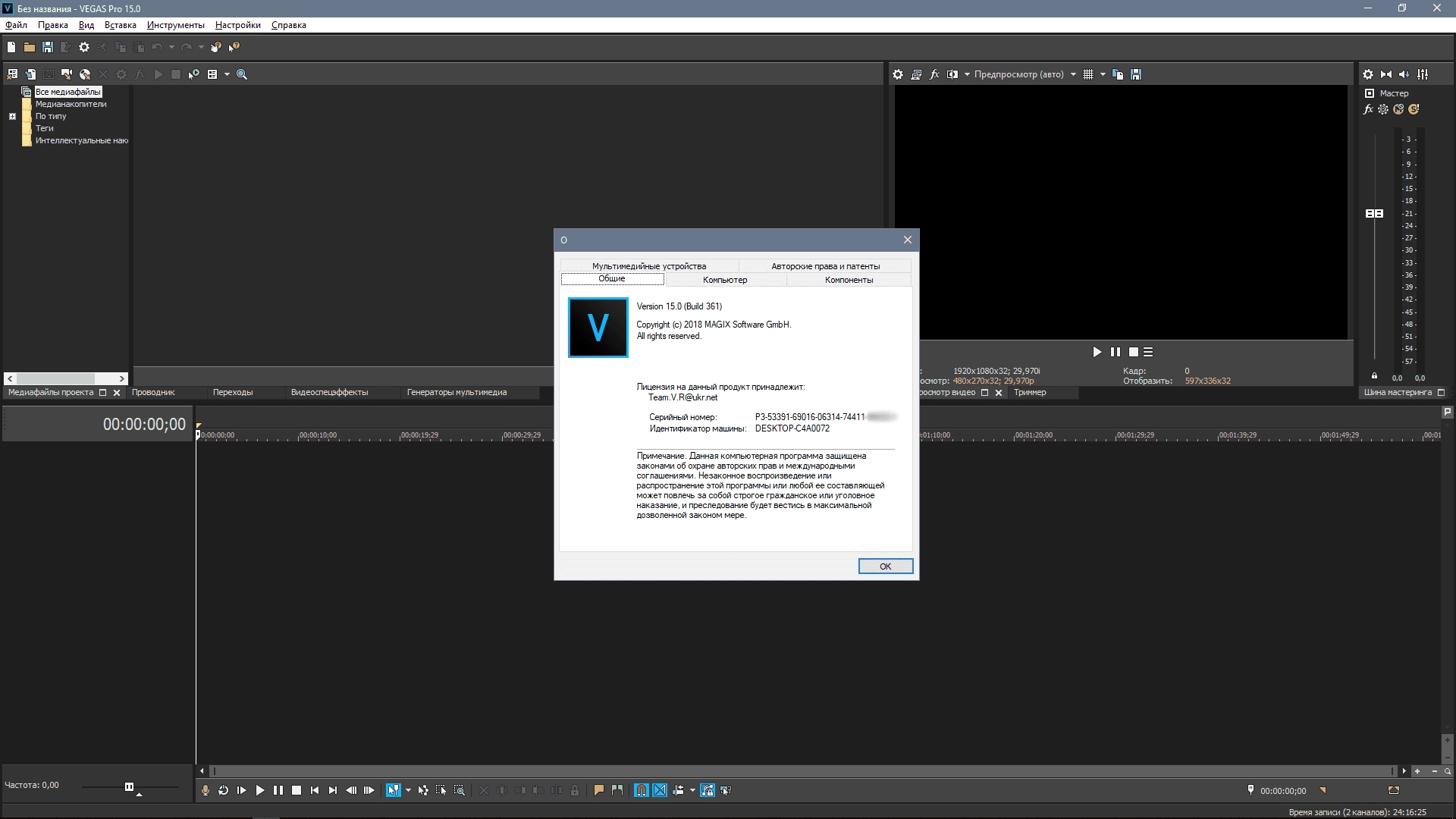
Task: Open video preview properties gear
Action: click(x=898, y=74)
